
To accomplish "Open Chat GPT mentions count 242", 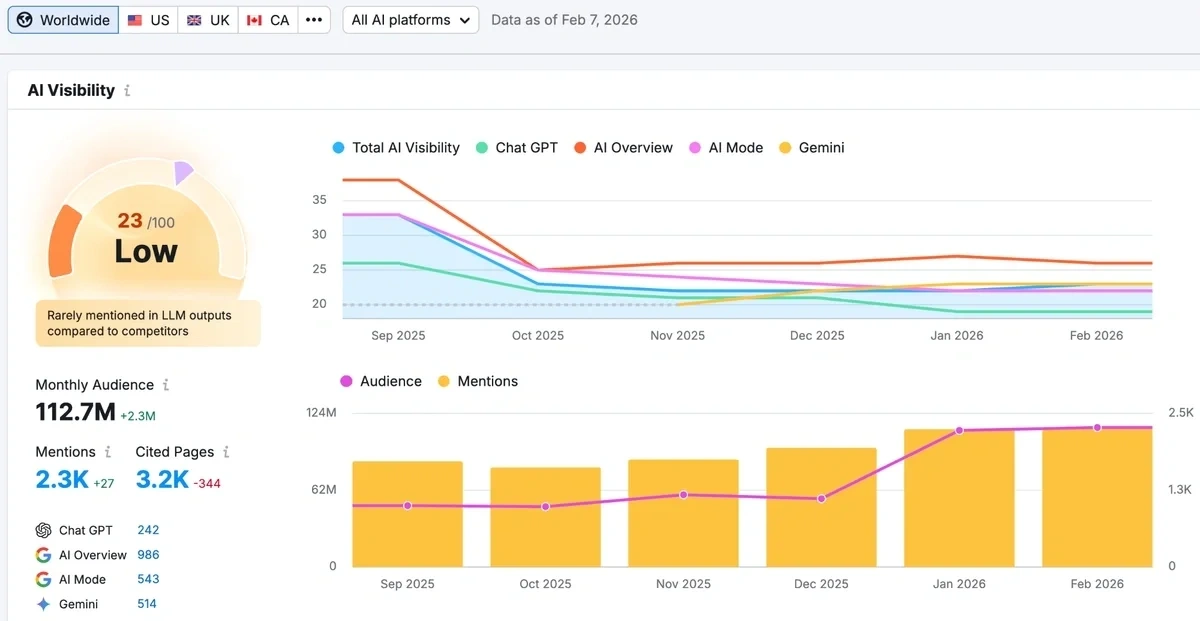I will [148, 530].
